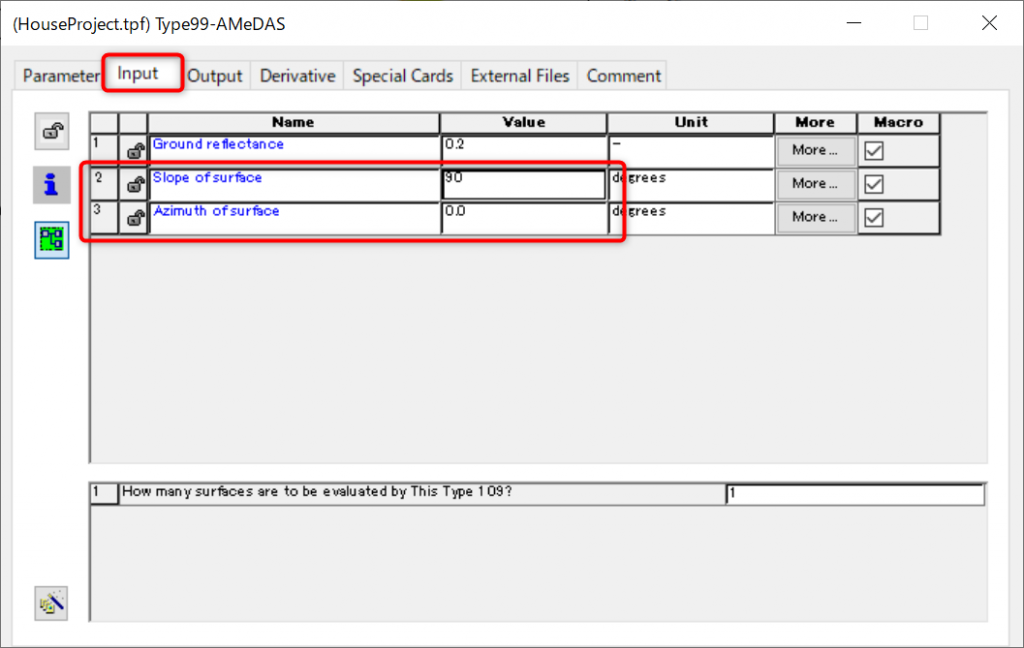Click More button for Slope of surface
1024x648 pixels.
click(815, 184)
